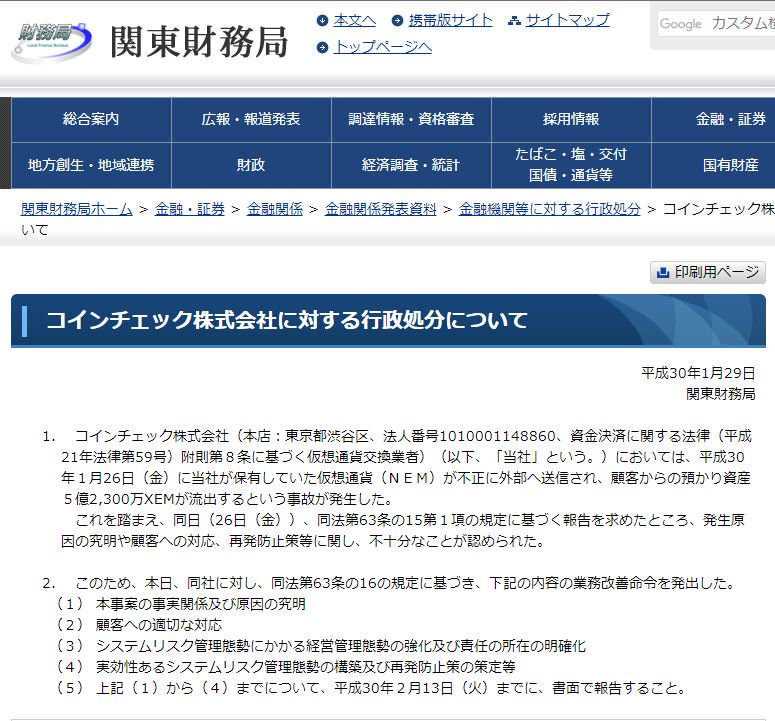Screen dimensions: 775x721
Task: Open the 総合案内 menu
Action: (91, 120)
